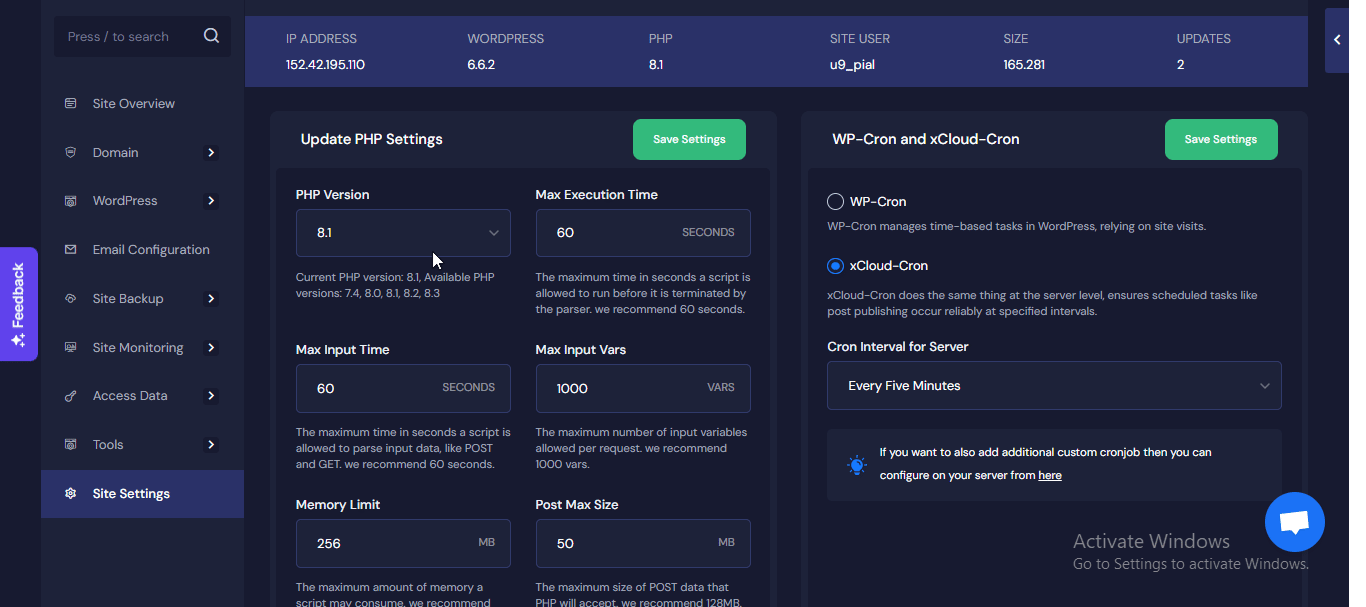Open the live chat bubble
This screenshot has height=607, width=1366.
[x=1295, y=522]
